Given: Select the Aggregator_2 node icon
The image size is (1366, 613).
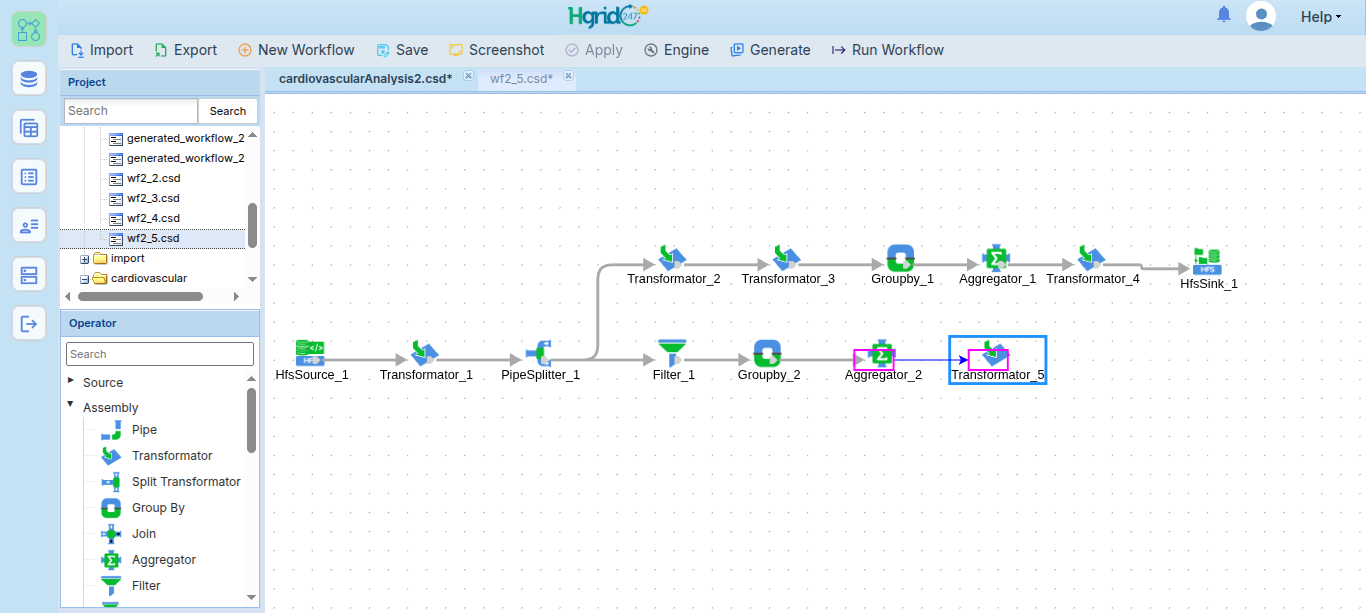Looking at the screenshot, I should pos(881,353).
